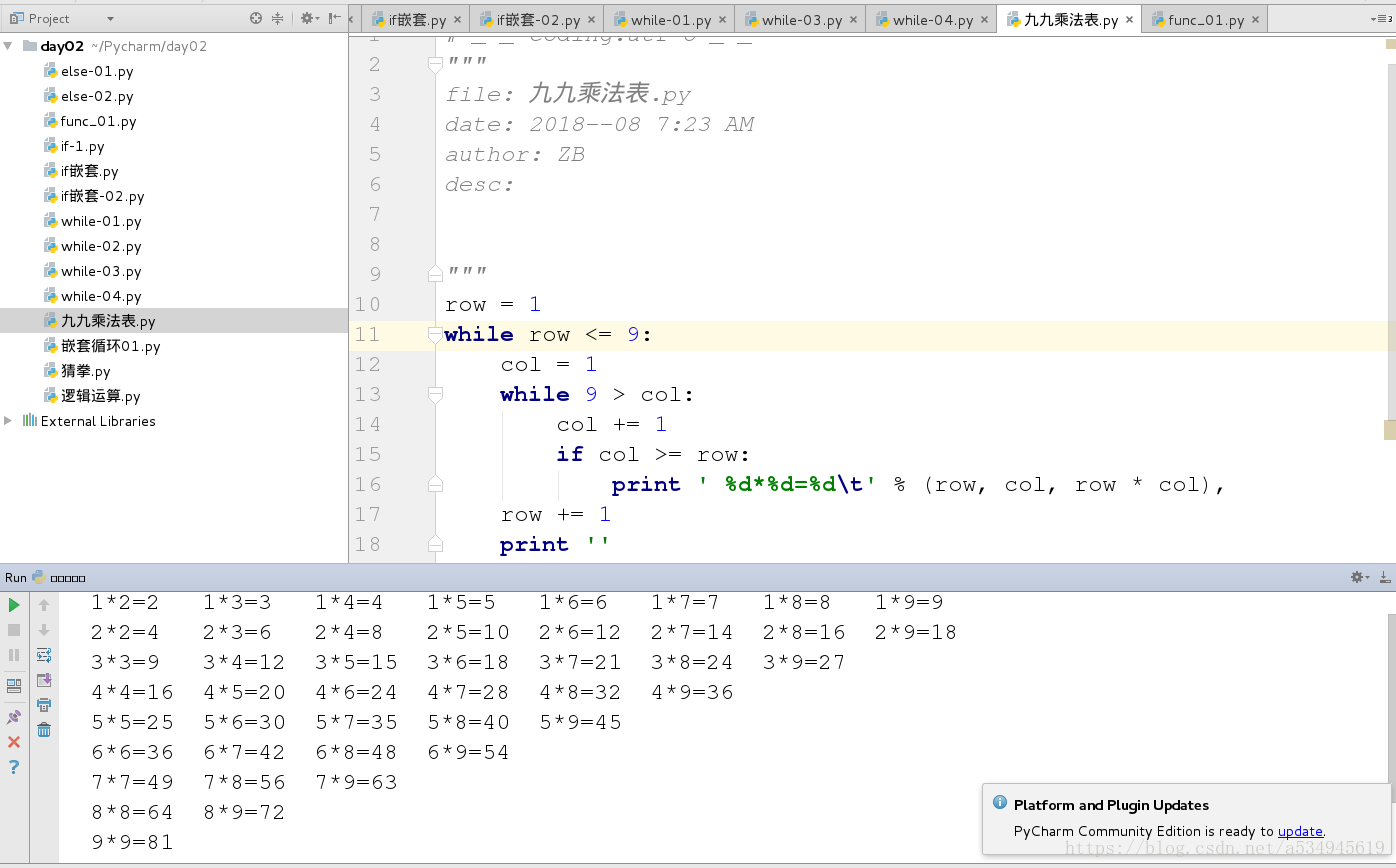Open the Project view selector dropdown
Screen dimensions: 1396x868
click(109, 19)
